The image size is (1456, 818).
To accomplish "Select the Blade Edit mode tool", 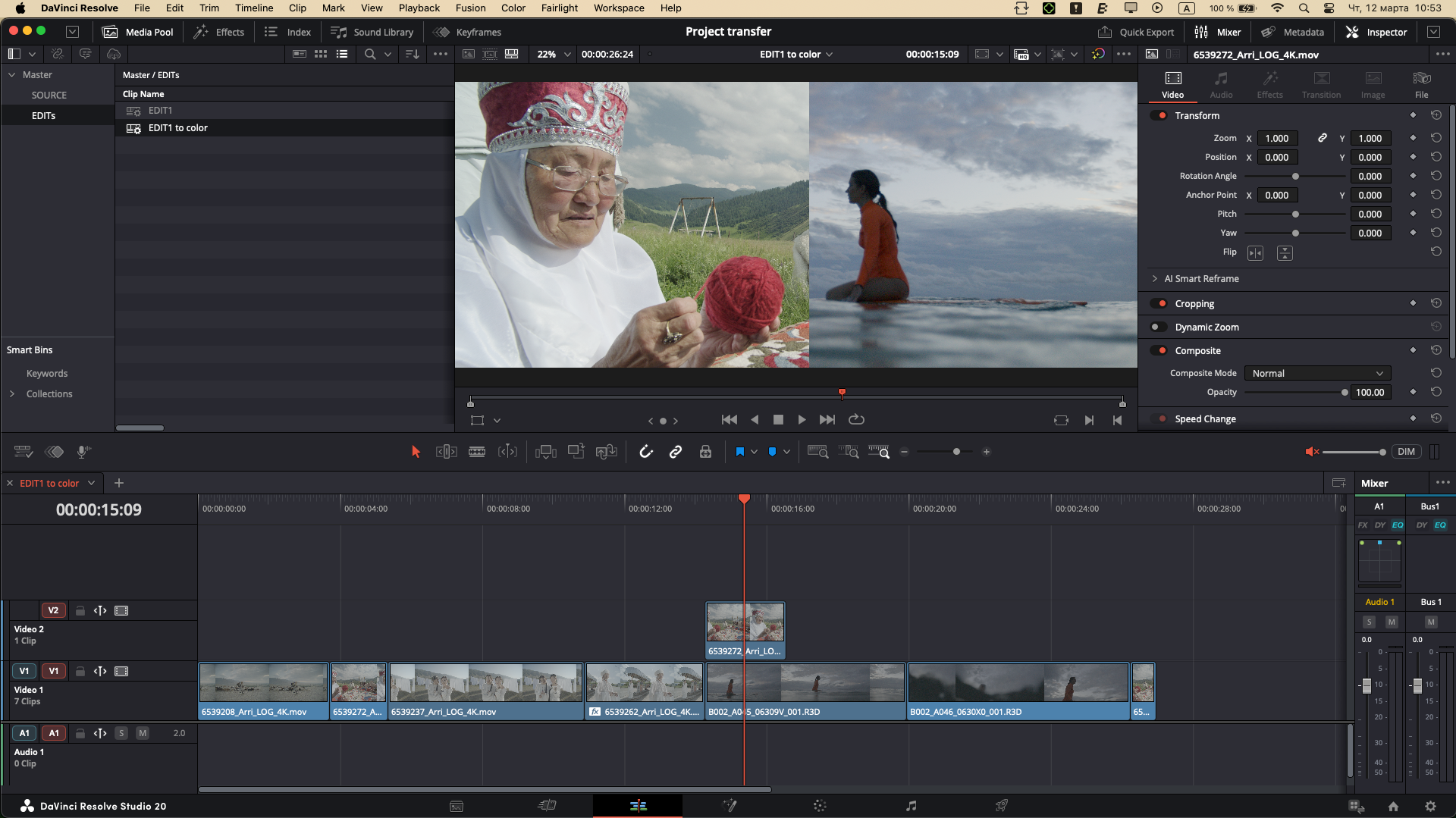I will coord(477,451).
